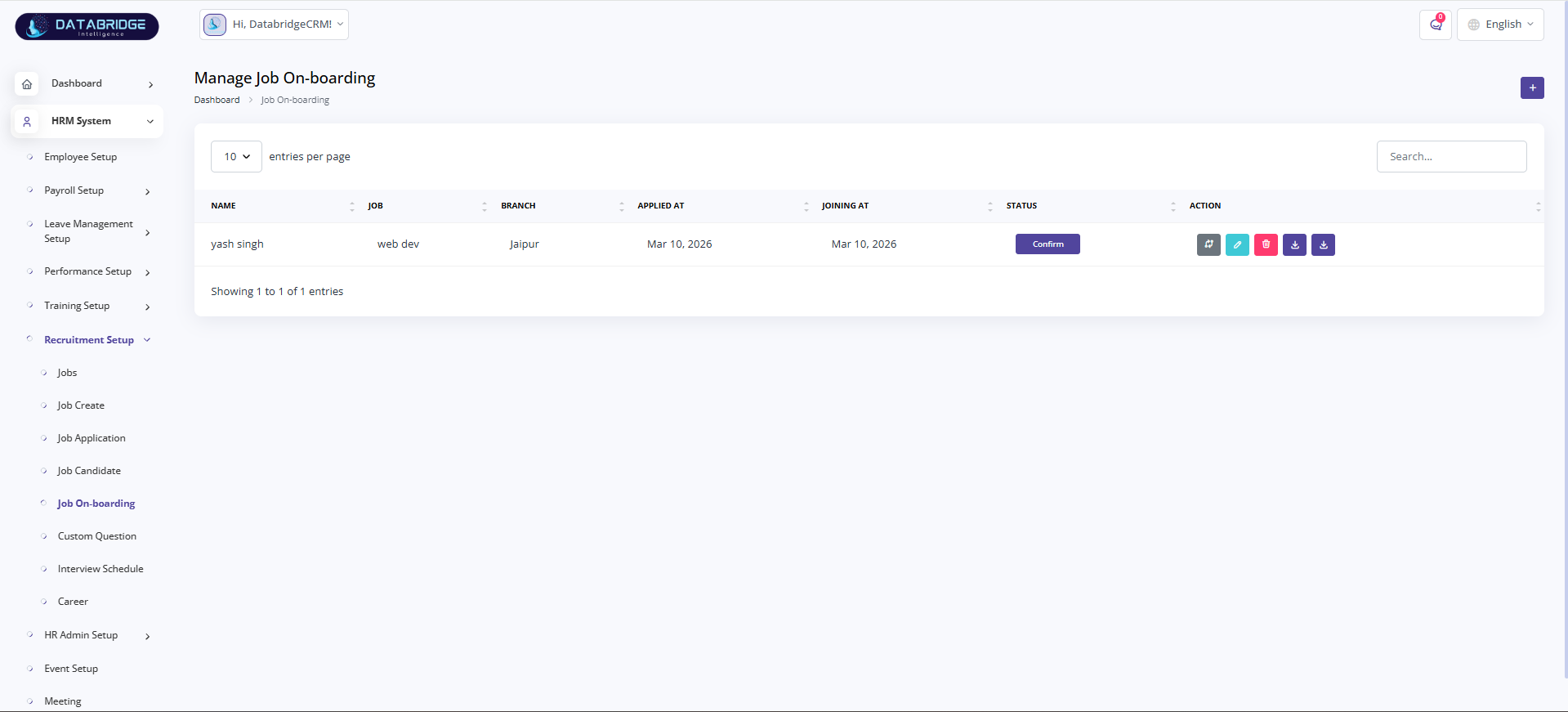Image resolution: width=1568 pixels, height=712 pixels.
Task: Open the Jobs page
Action: [x=67, y=373]
